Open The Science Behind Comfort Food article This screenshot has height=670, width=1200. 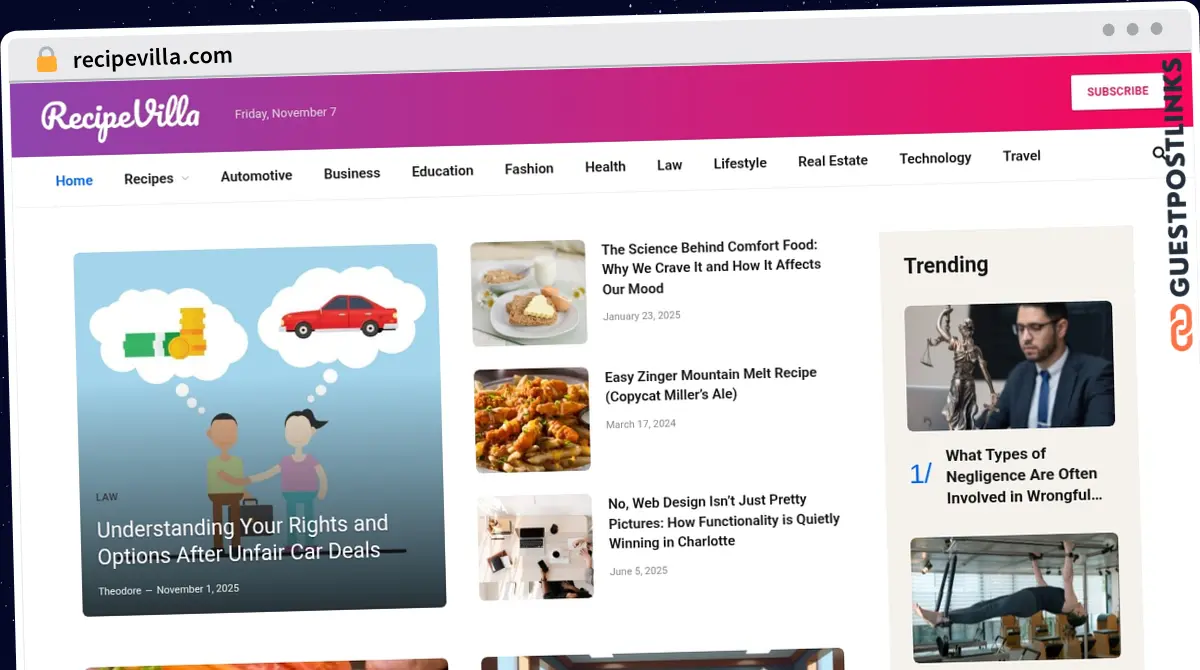tap(711, 267)
